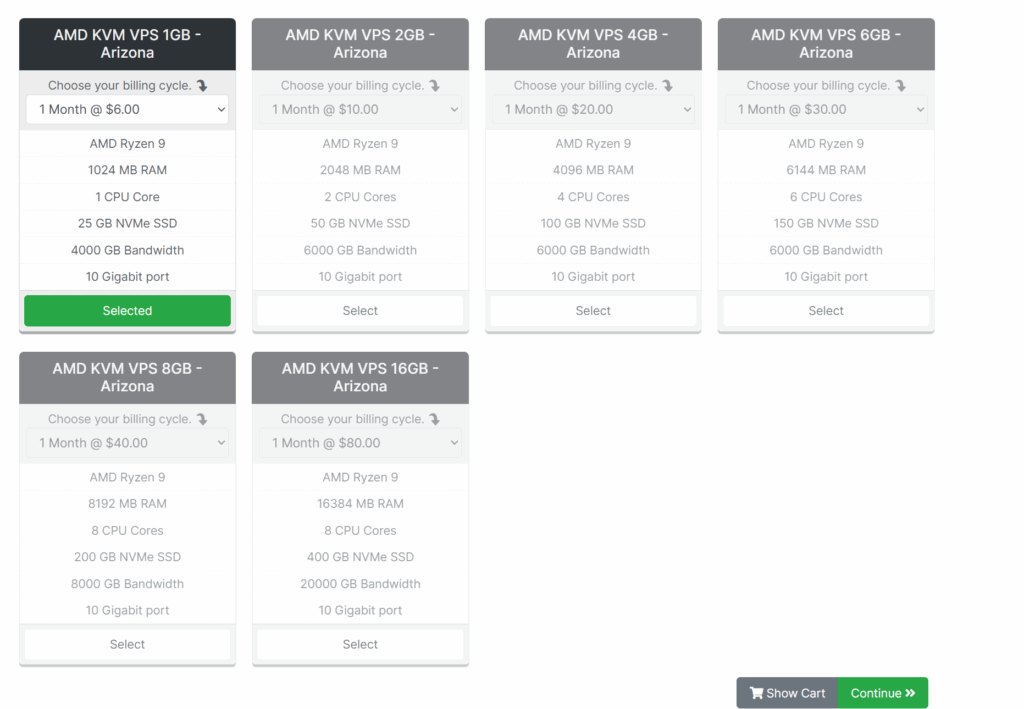
Task: Click the AMD KVM VPS 6GB - Arizona header
Action: 826,44
